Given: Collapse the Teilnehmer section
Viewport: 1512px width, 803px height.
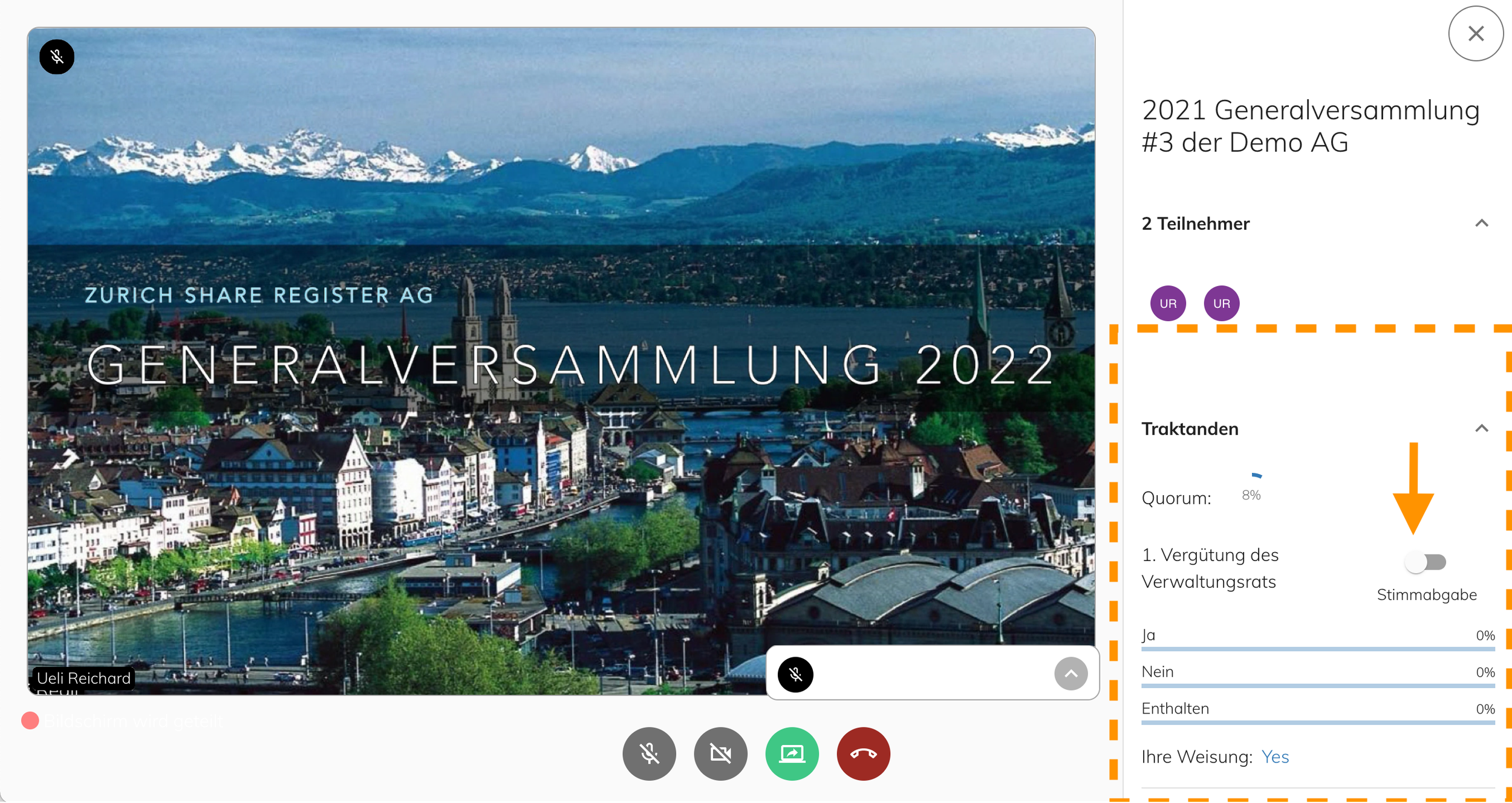Looking at the screenshot, I should point(1481,223).
